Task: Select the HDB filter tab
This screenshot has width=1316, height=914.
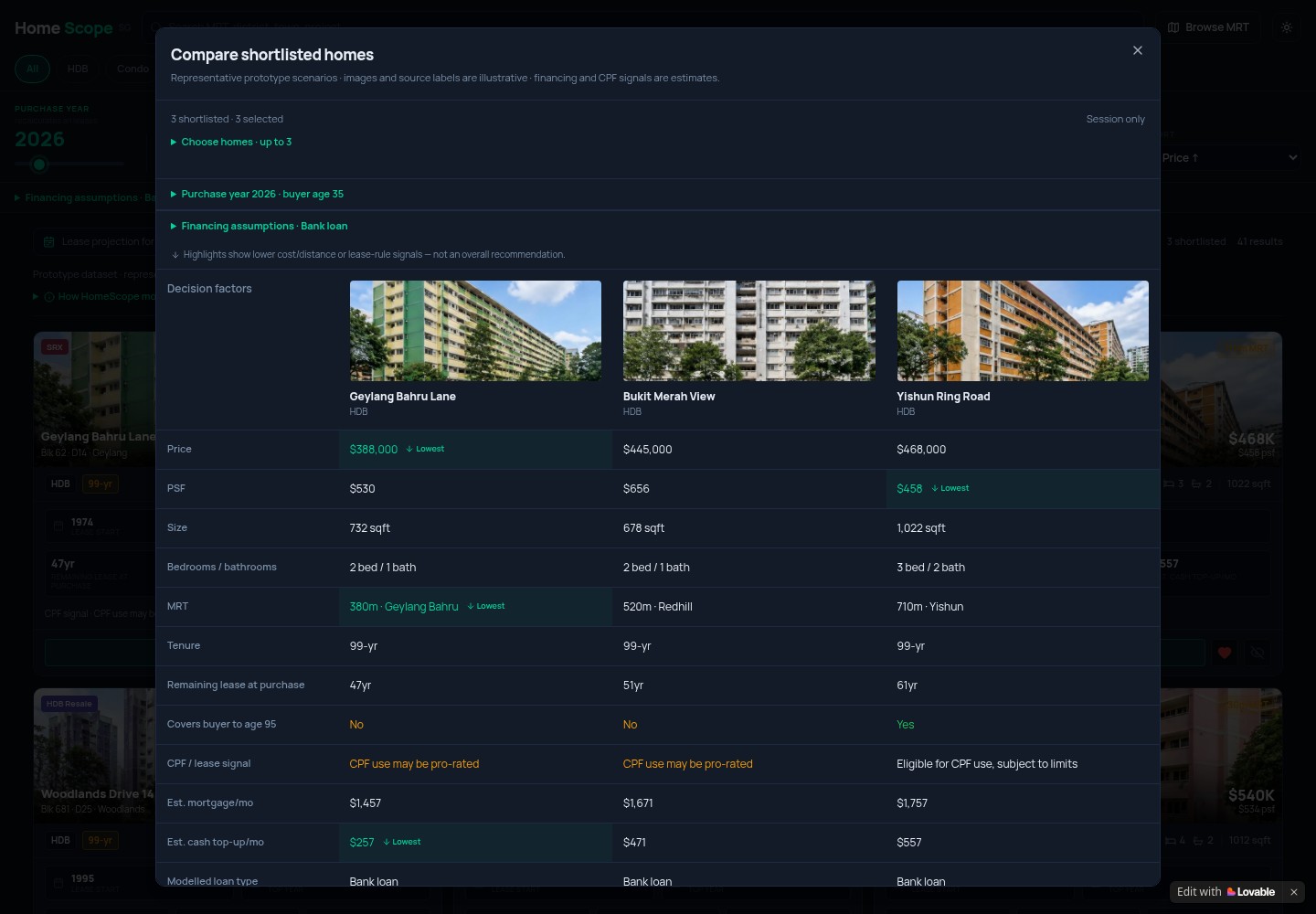Action: (x=78, y=69)
